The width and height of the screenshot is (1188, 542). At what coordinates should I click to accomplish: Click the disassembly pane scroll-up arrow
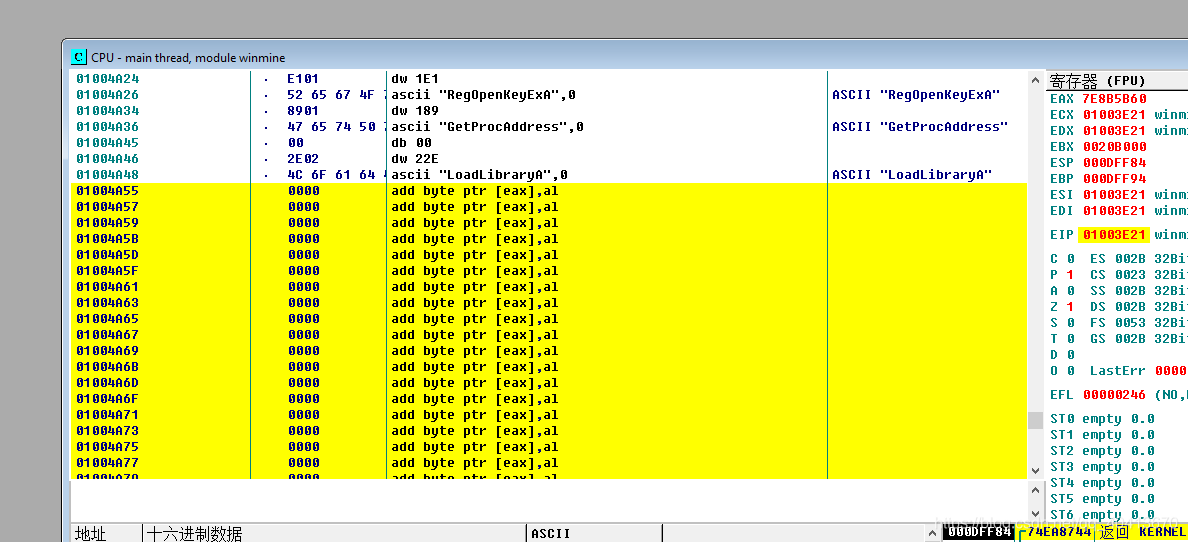tap(1036, 78)
